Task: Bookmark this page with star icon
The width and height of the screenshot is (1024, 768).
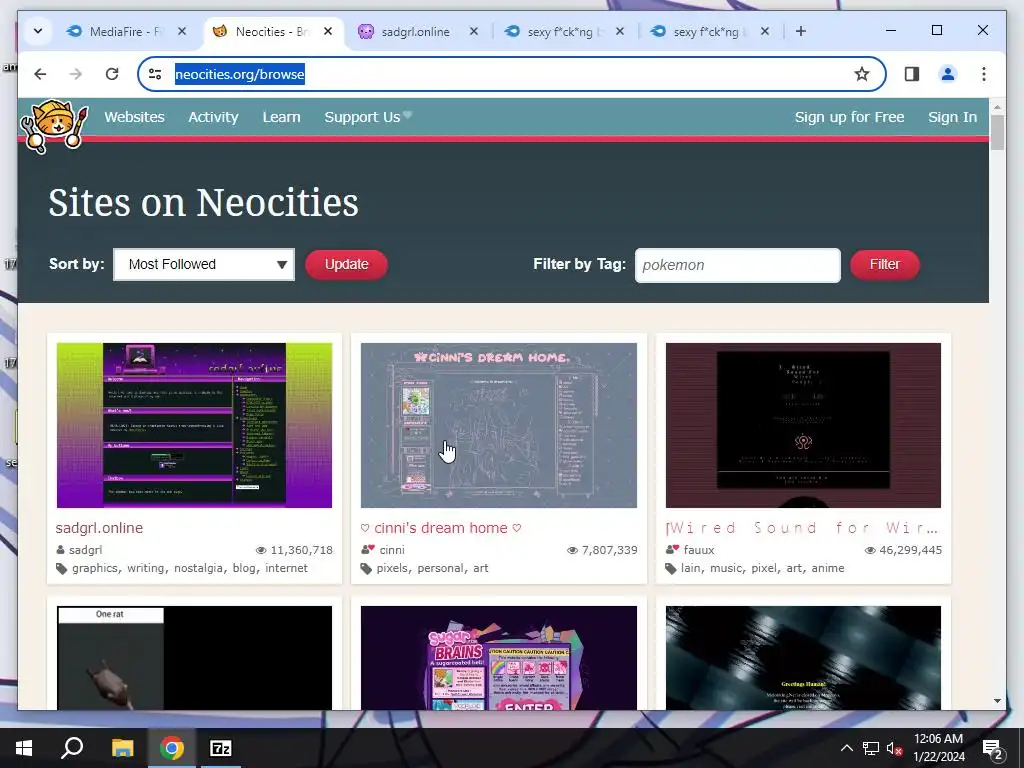Action: coord(862,74)
